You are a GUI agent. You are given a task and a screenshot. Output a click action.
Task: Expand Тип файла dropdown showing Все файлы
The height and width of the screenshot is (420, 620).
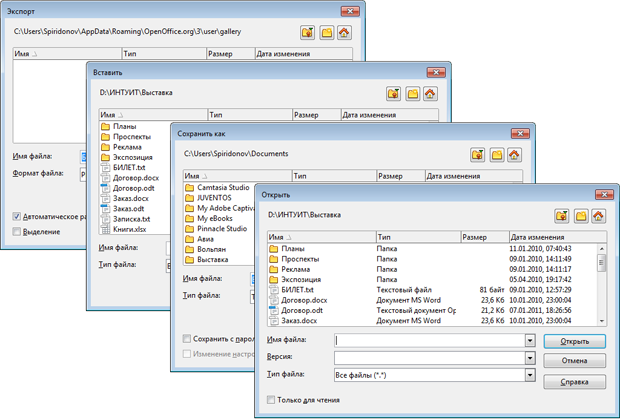pyautogui.click(x=529, y=375)
